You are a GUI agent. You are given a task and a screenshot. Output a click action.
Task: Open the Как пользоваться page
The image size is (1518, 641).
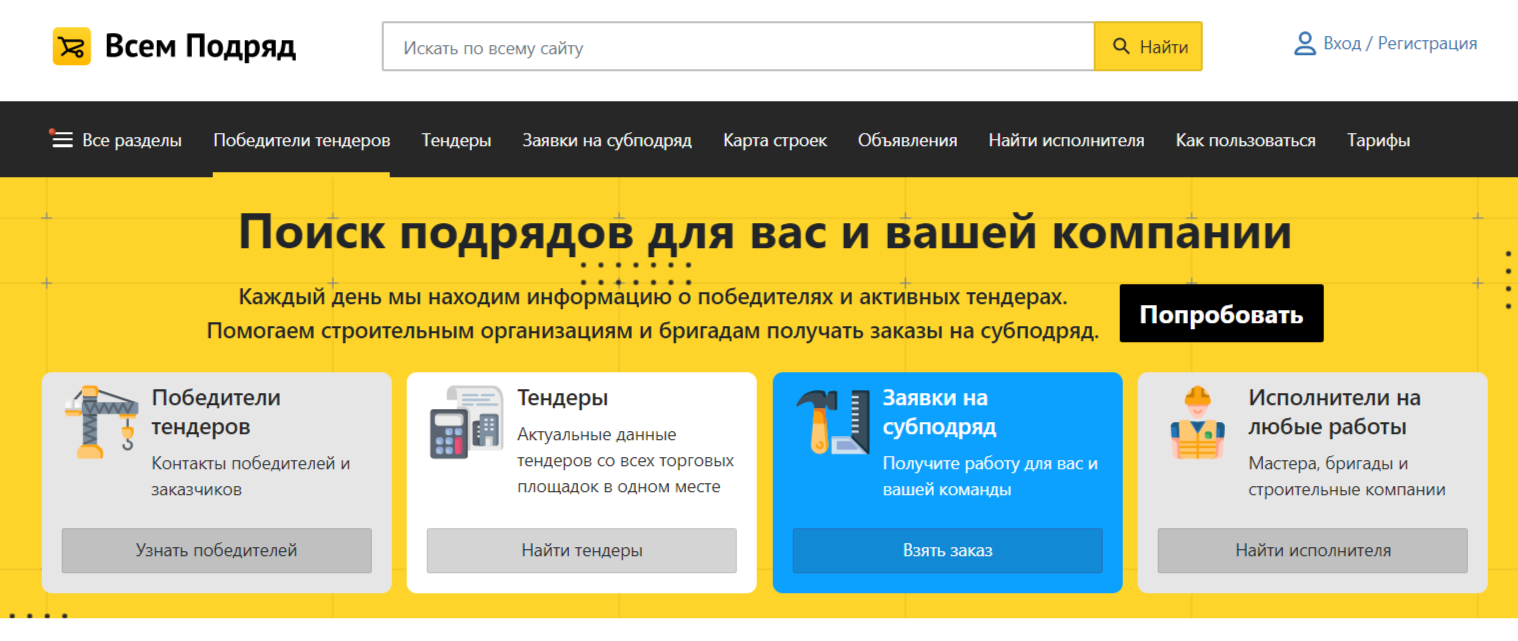1245,140
